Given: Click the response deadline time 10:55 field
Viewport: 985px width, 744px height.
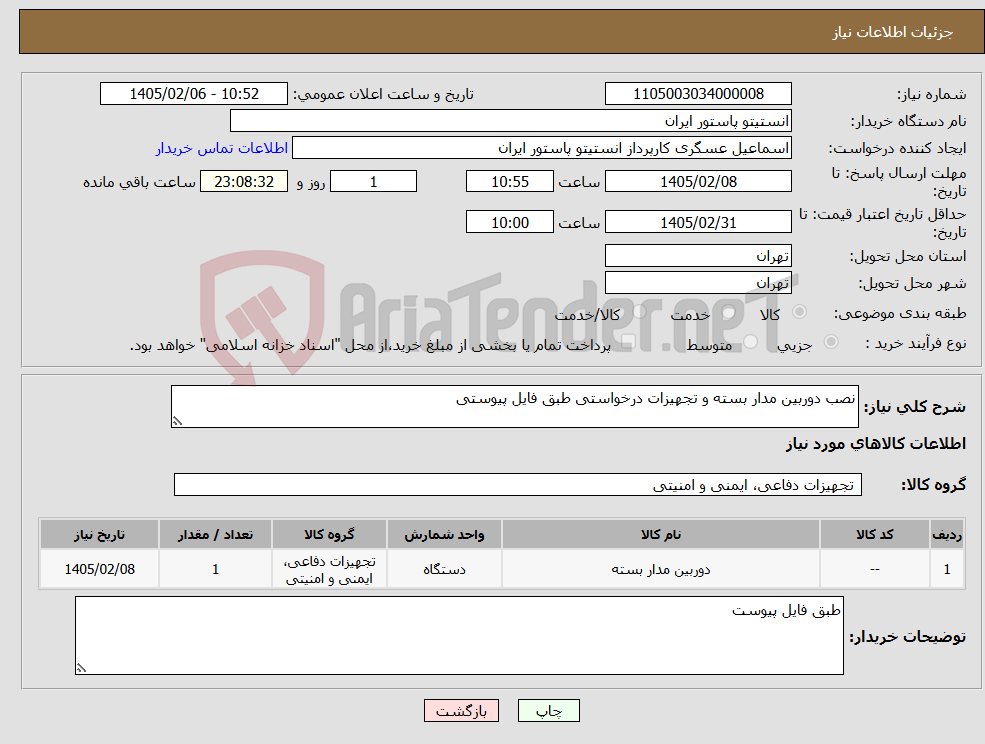Looking at the screenshot, I should [x=509, y=182].
